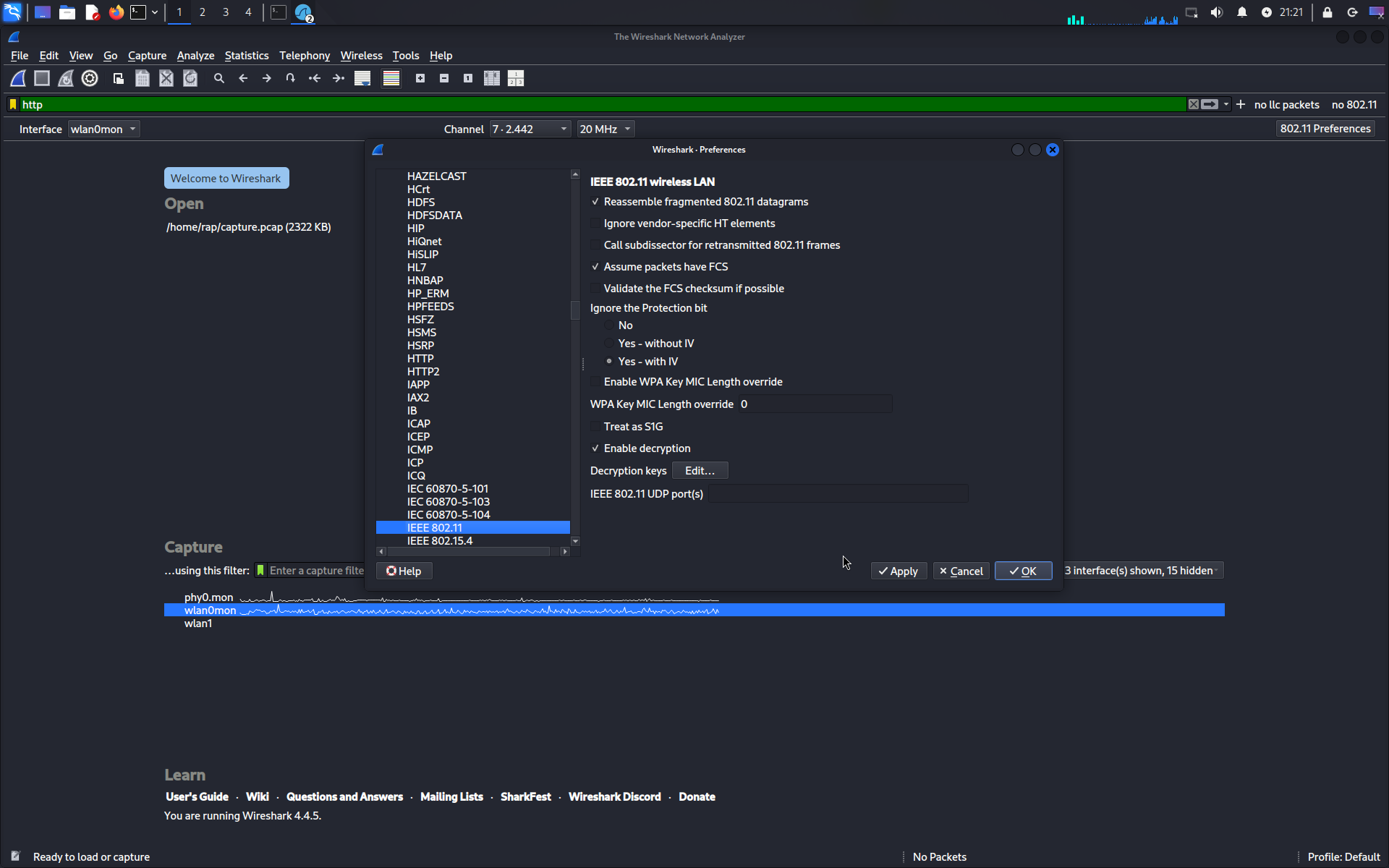Open the Statistics menu
This screenshot has height=868, width=1389.
click(x=246, y=56)
